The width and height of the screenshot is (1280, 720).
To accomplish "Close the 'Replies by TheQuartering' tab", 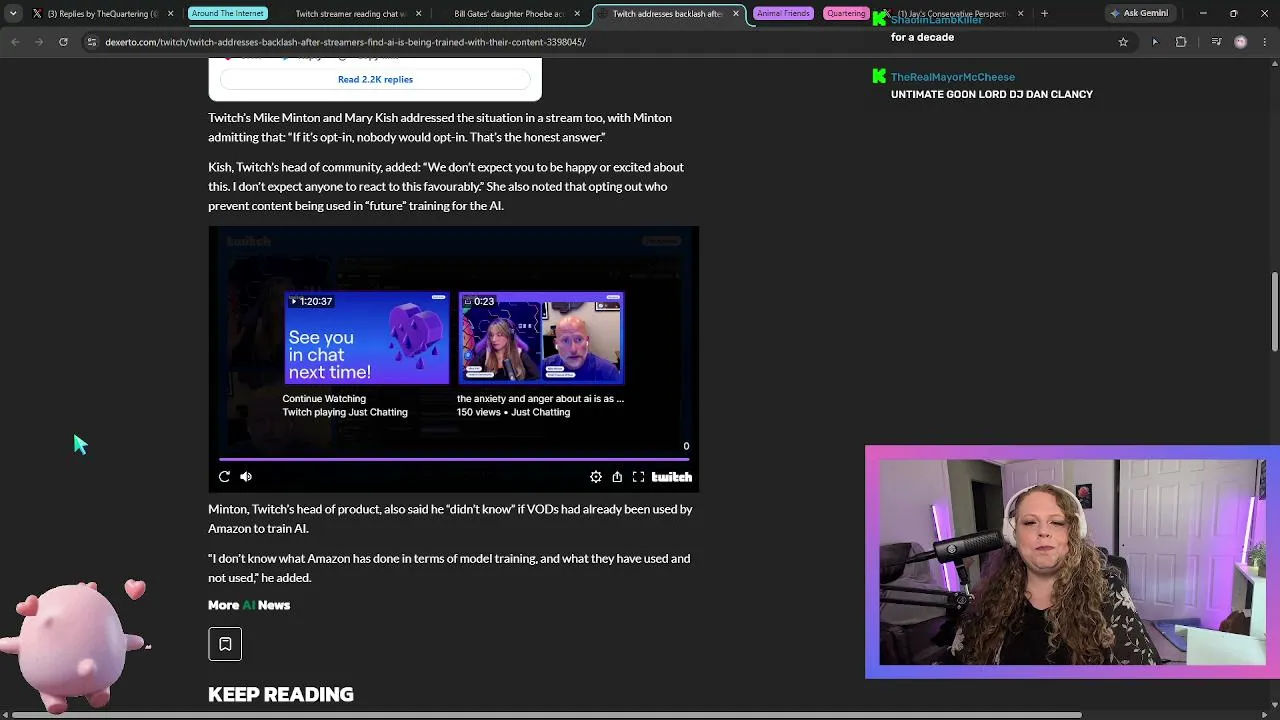I will tap(170, 14).
